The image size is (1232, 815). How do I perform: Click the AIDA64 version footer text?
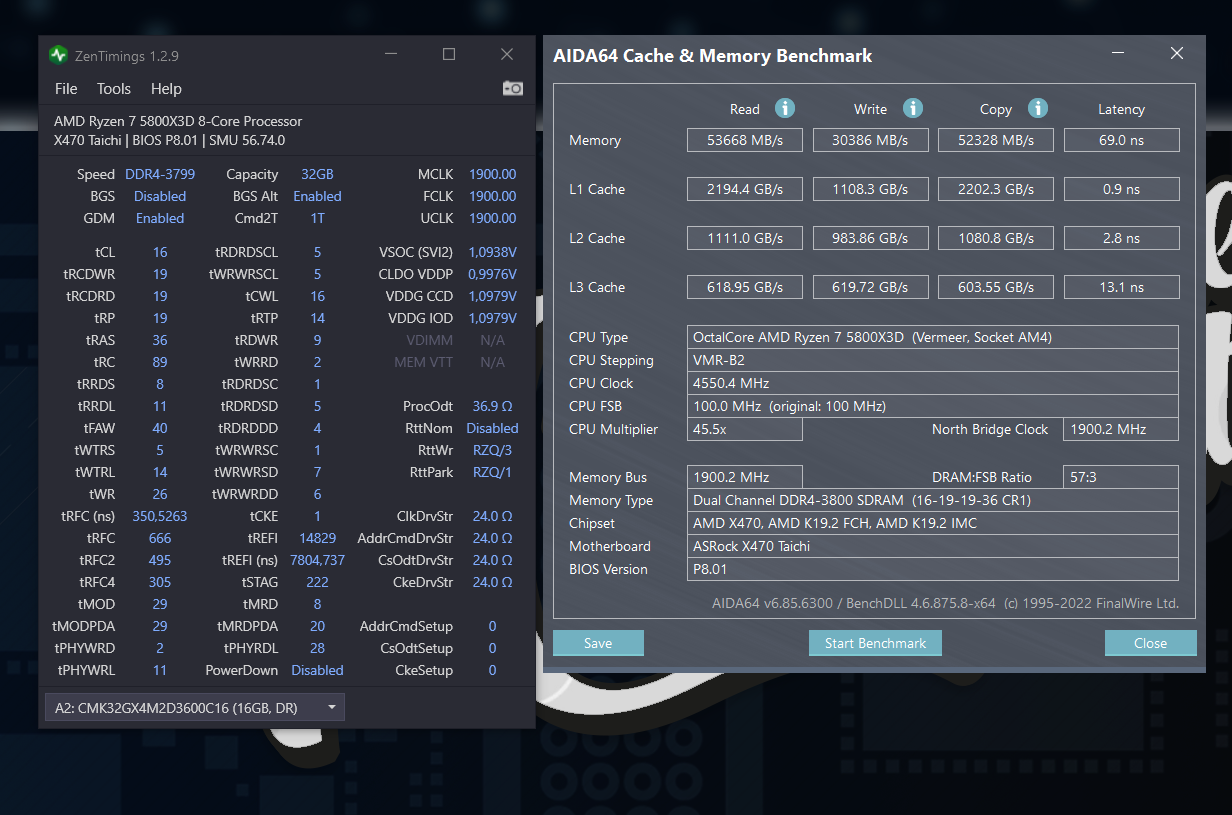pyautogui.click(x=945, y=603)
